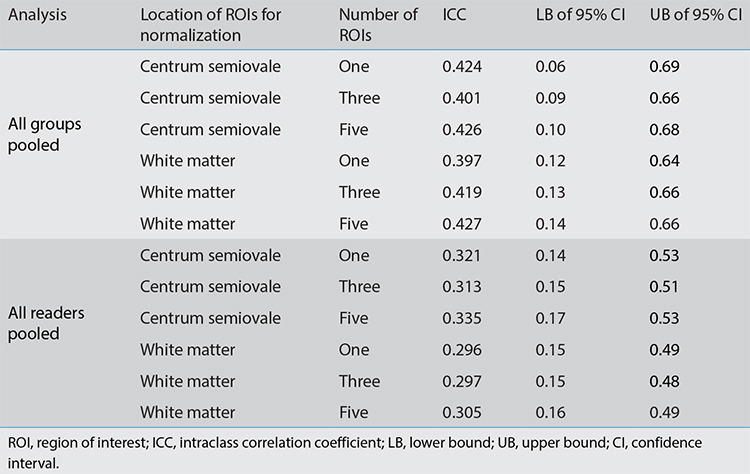The image size is (750, 474).
Task: Click the "Number of ROIs" column header
Action: (378, 26)
